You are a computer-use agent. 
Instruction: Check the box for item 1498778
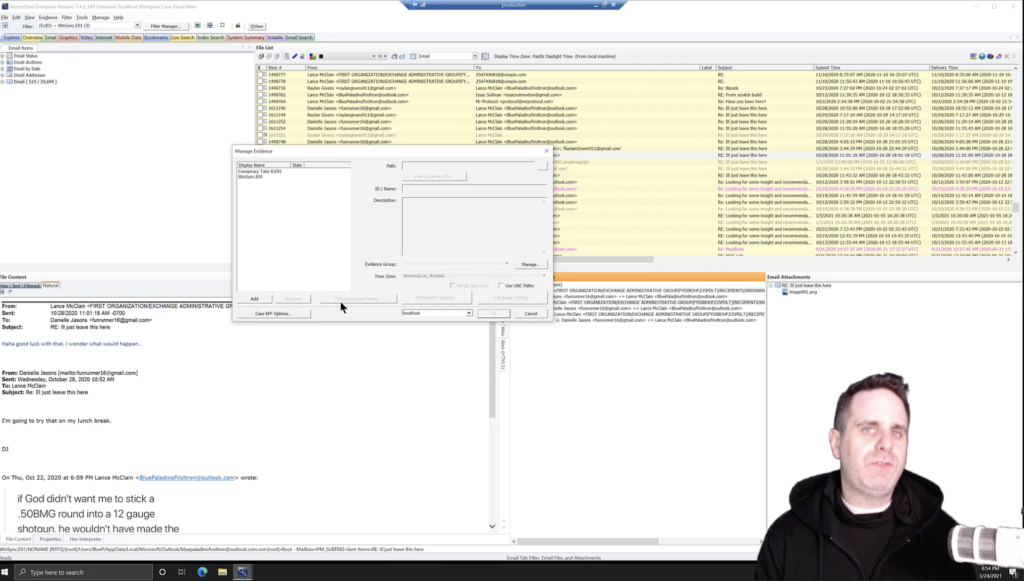pos(262,82)
